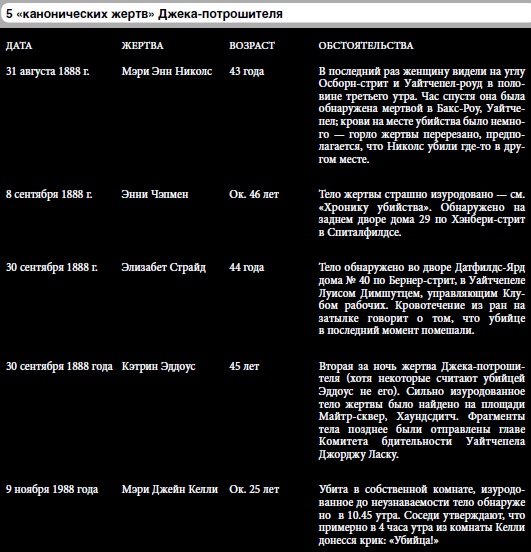Viewport: 531px width, 552px height.
Task: Select victim name Мэри Джейн Келли
Action: [170, 489]
